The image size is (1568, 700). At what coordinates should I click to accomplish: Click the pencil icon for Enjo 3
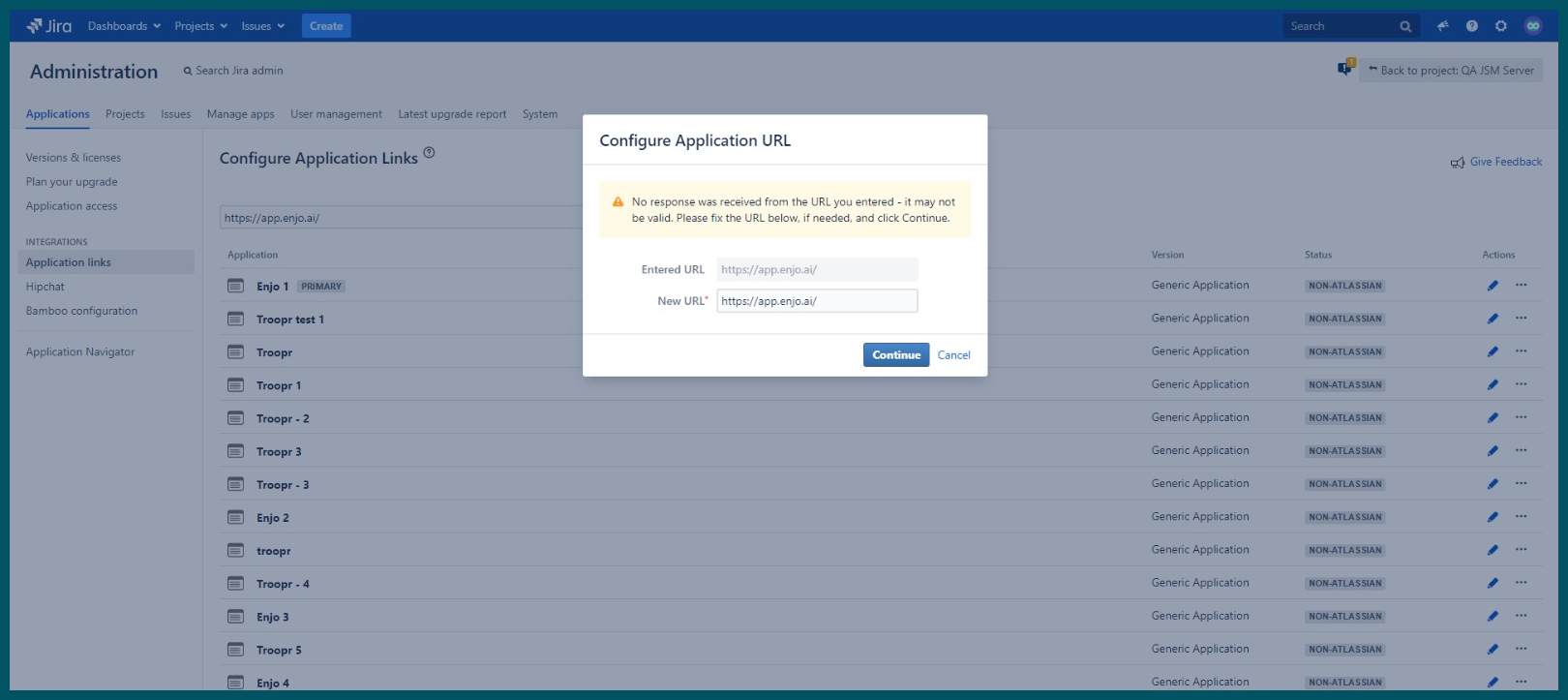[1493, 616]
